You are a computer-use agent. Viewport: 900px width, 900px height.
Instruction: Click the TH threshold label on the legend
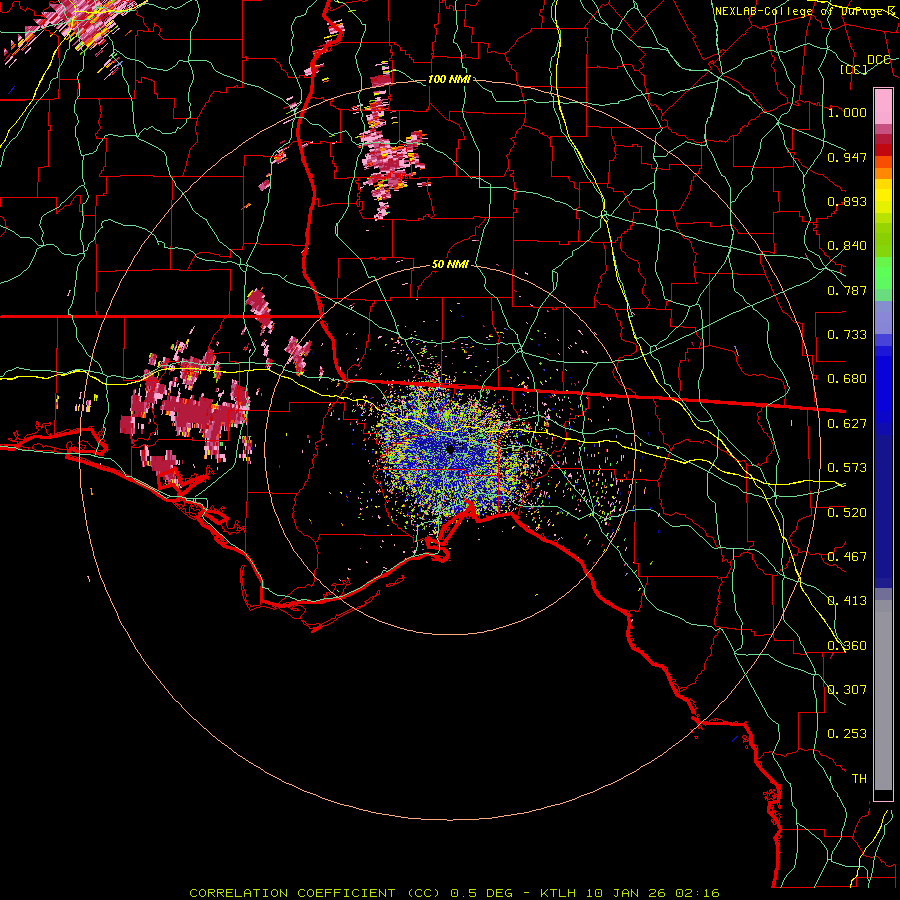[x=859, y=779]
